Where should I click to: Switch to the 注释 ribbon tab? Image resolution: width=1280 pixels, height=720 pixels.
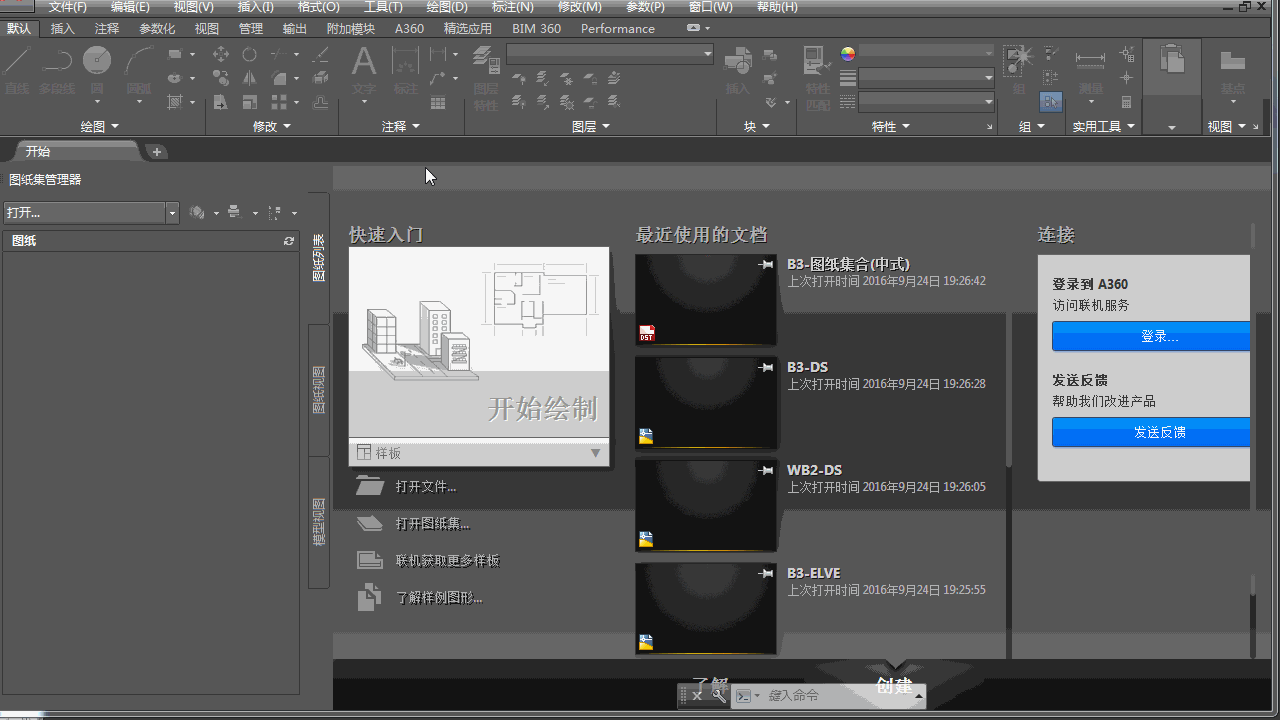coord(107,29)
